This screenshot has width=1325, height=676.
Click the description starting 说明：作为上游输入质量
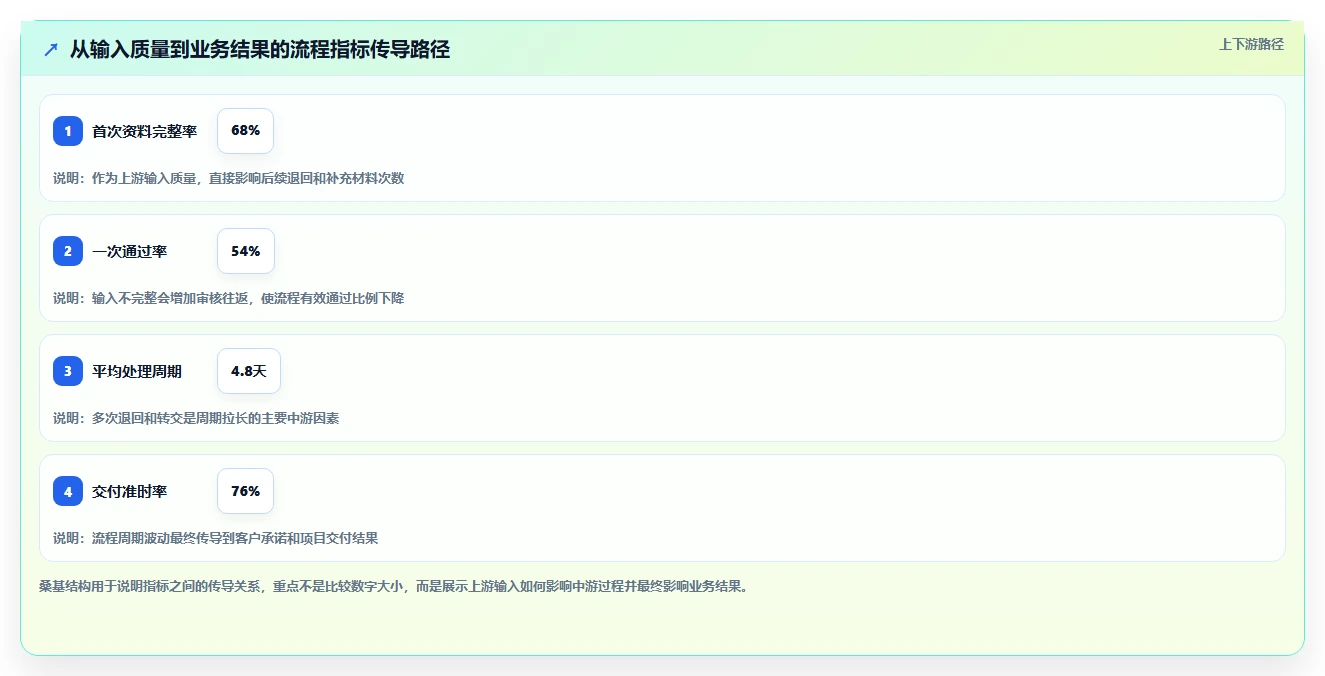pyautogui.click(x=228, y=178)
